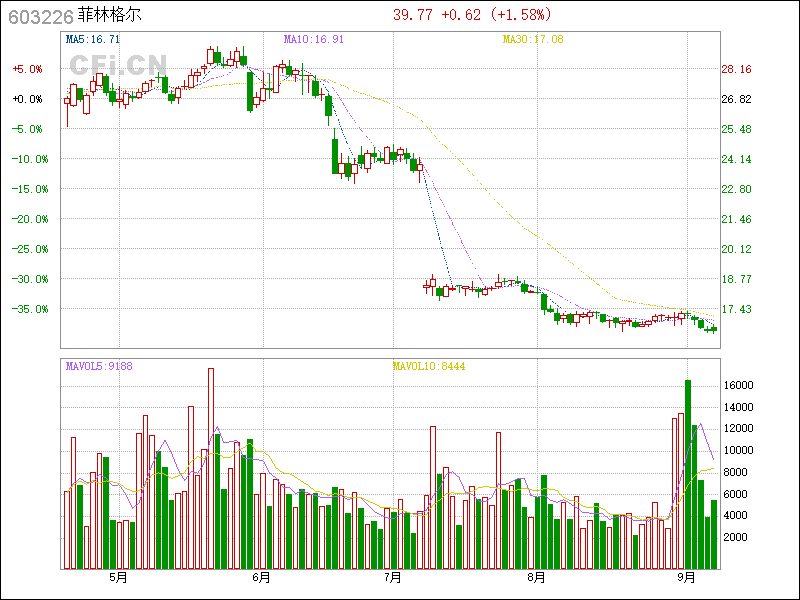The height and width of the screenshot is (600, 800).
Task: Select the 9月 date marker
Action: [686, 578]
